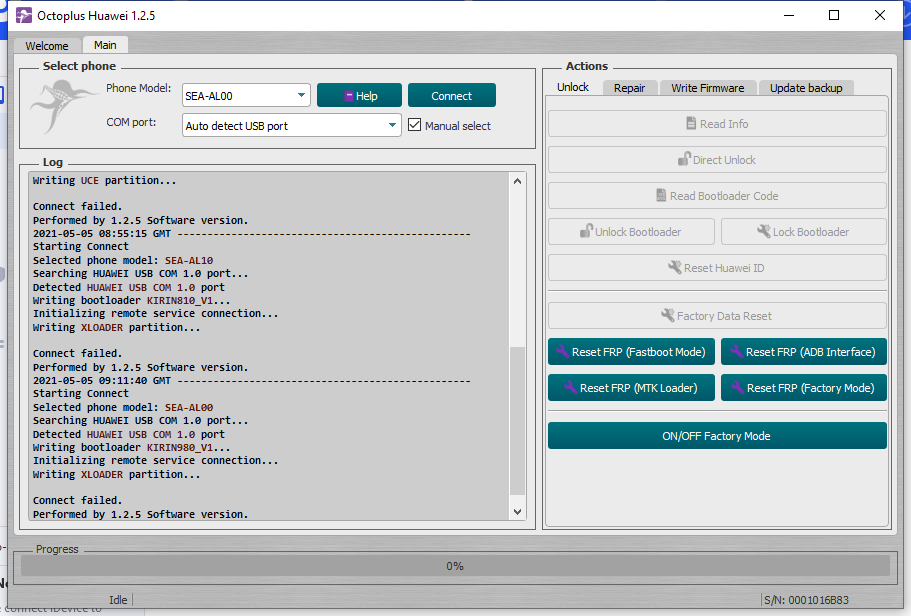Click the log line 'Selected phone model: SEA-AL10'
The height and width of the screenshot is (616, 911).
click(x=123, y=260)
